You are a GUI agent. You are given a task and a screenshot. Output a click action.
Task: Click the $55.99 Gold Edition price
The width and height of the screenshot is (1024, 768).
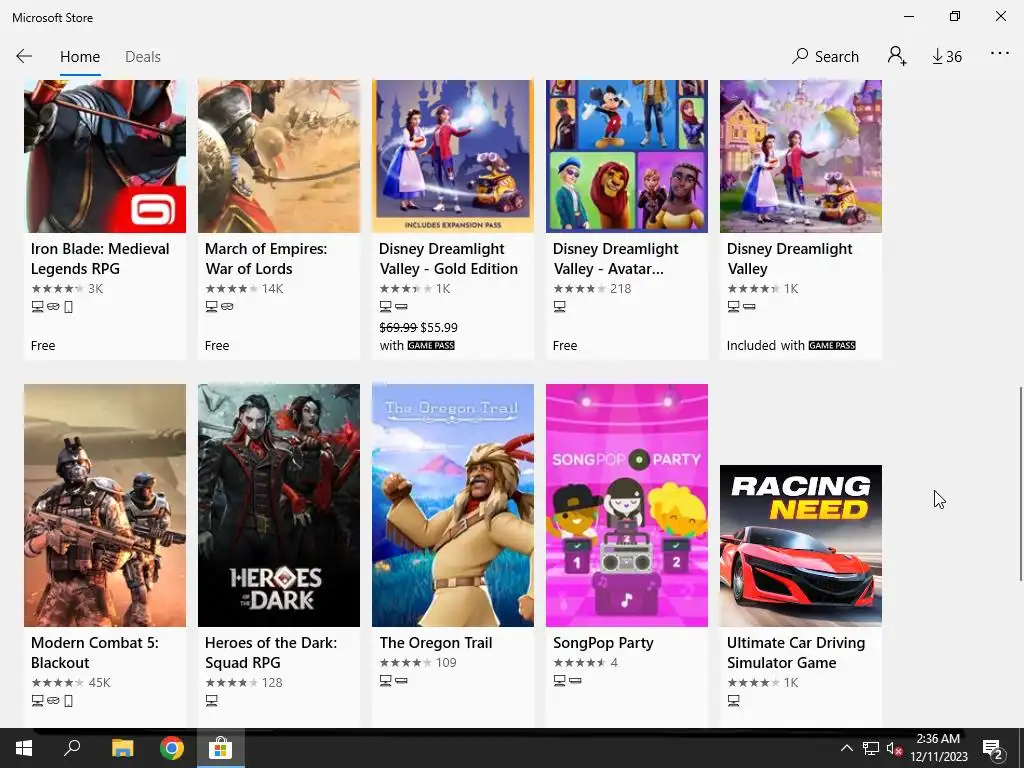439,327
